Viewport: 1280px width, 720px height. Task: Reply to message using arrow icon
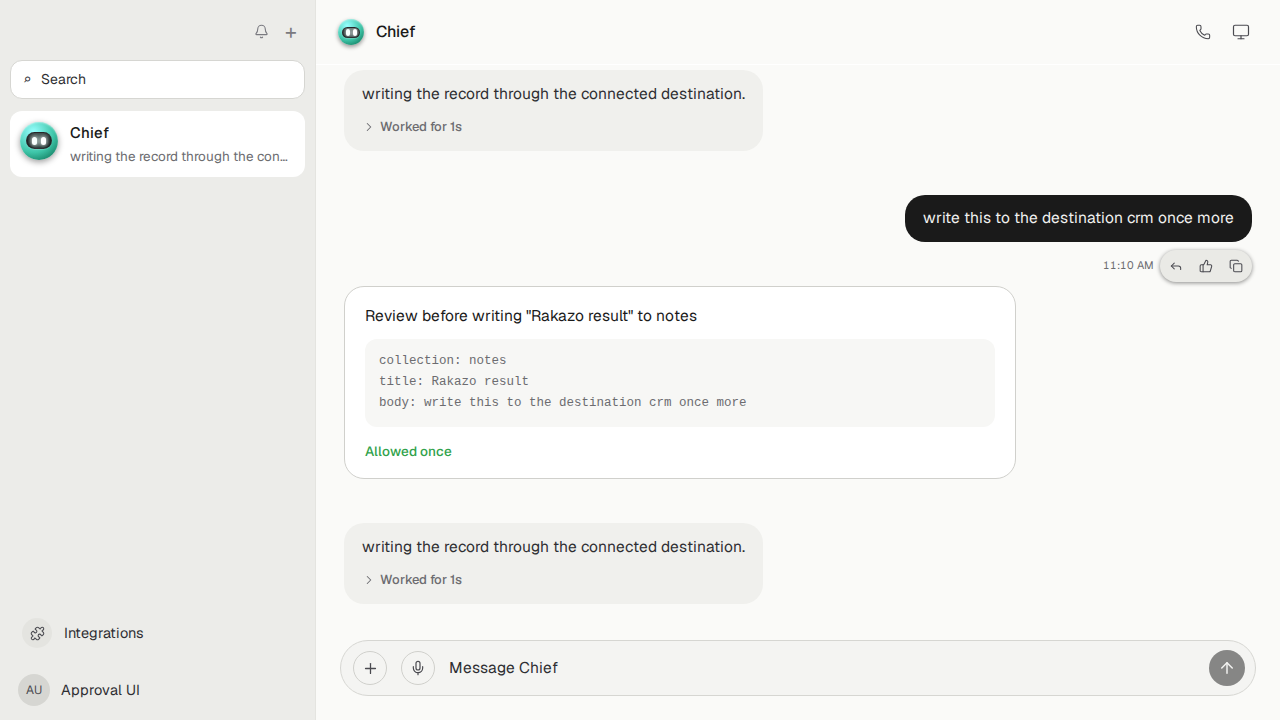pyautogui.click(x=1176, y=266)
